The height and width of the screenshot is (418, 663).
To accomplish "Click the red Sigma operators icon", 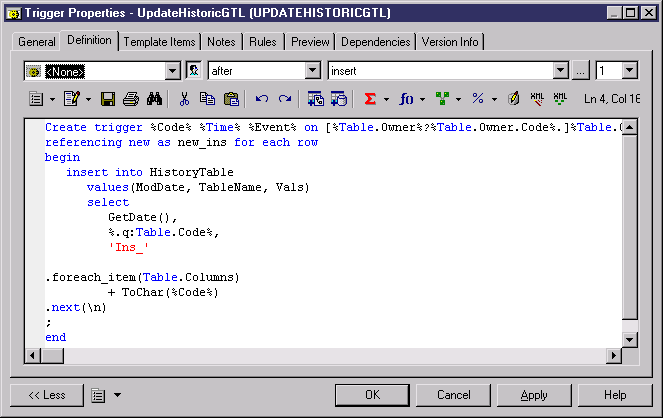I will (x=370, y=99).
